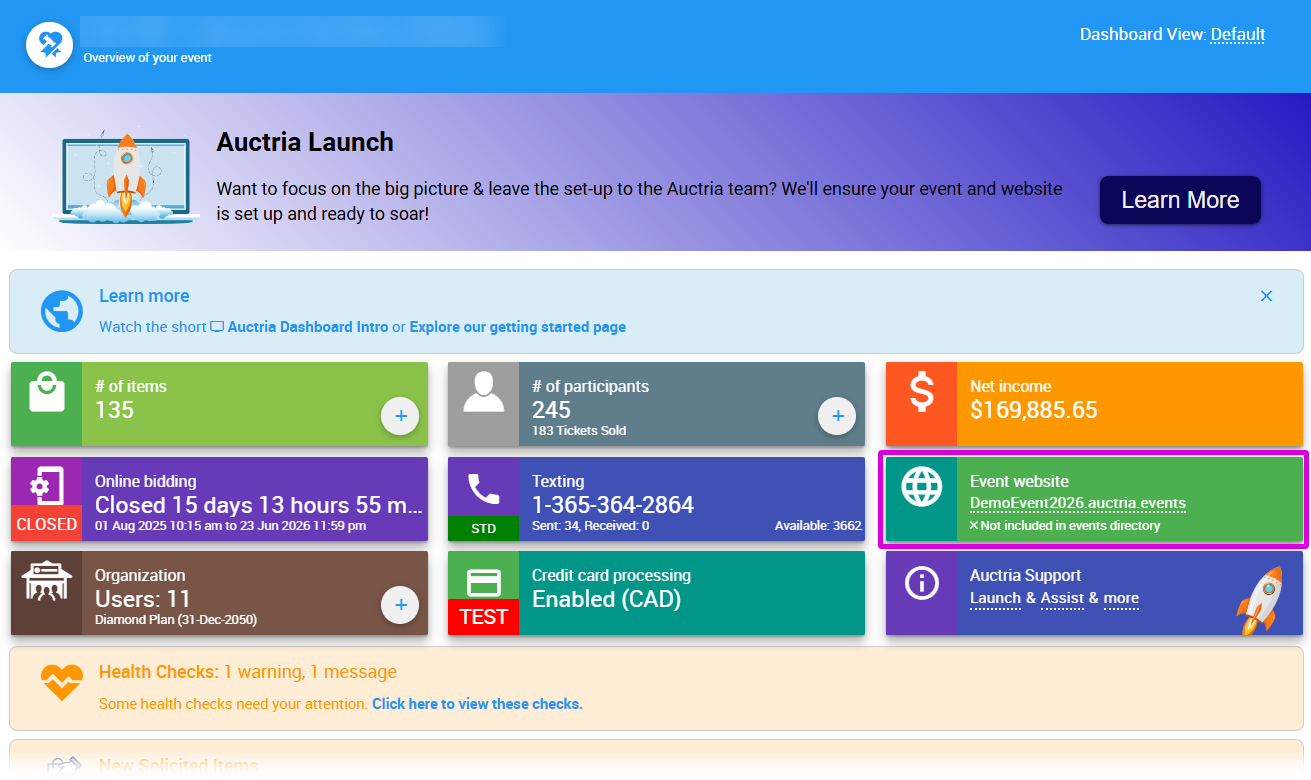Open the Launch support link
Viewport: 1311px width, 780px height.
tap(995, 598)
